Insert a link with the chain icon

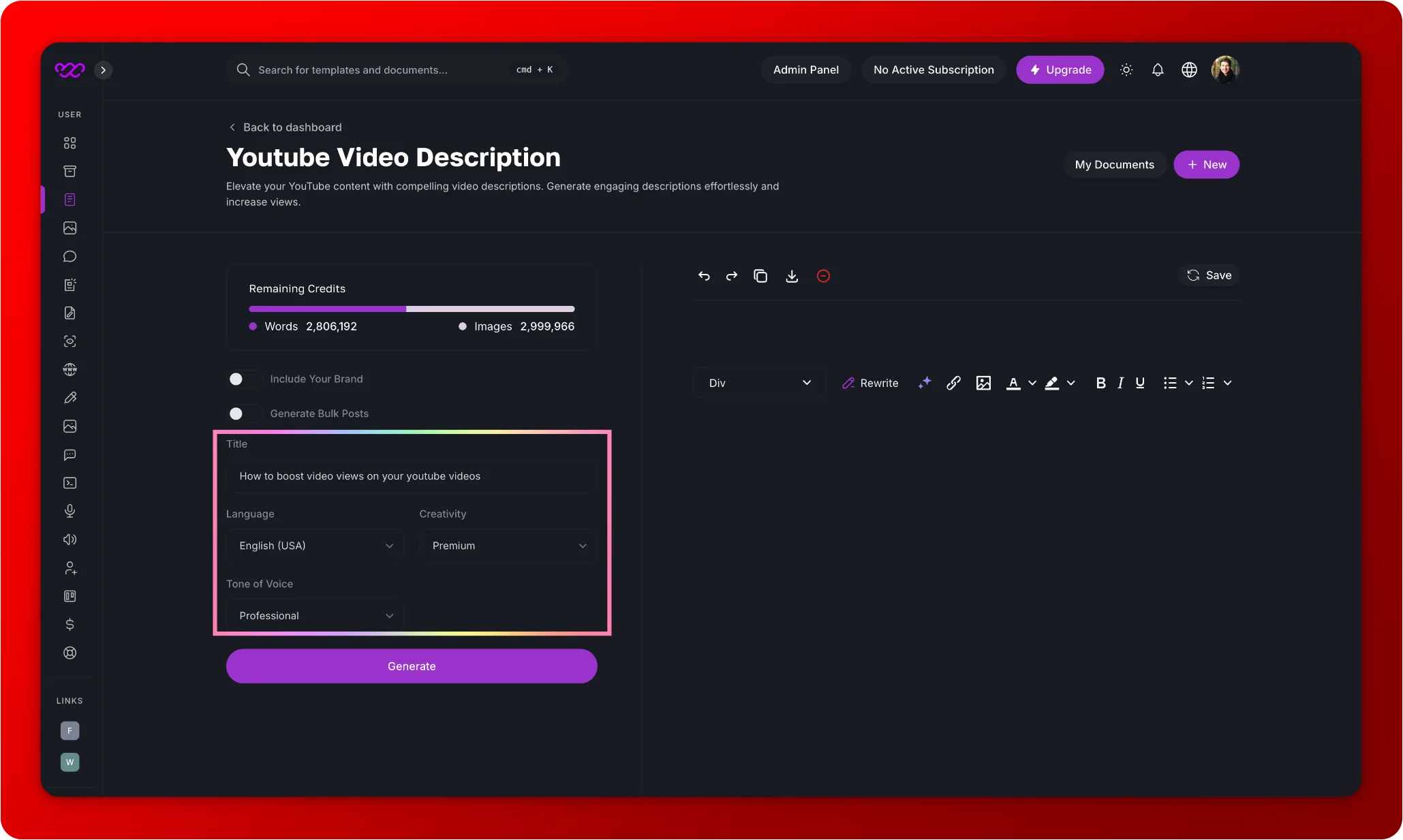[953, 383]
